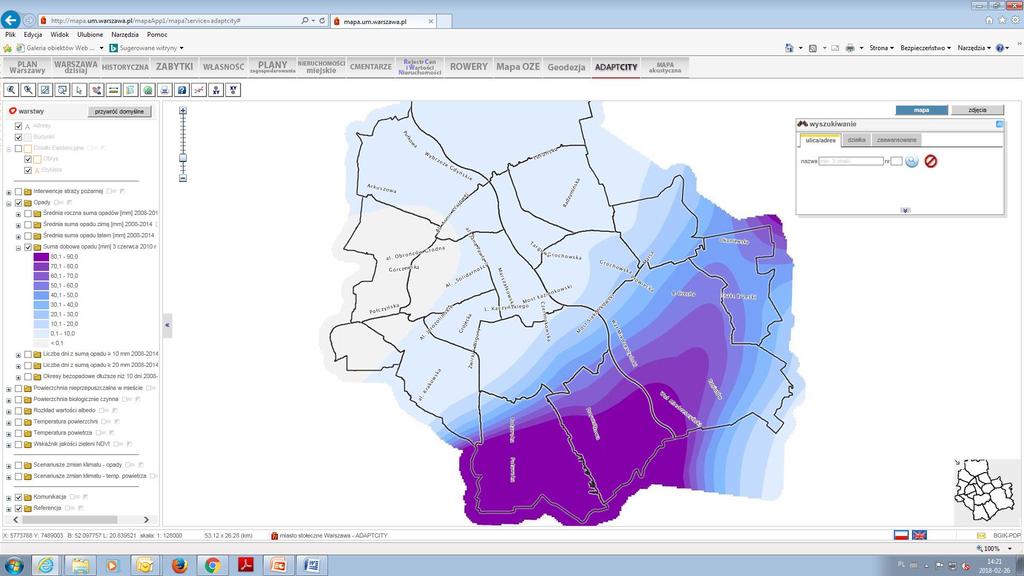Select the mapa view button
1024x576 pixels.
[921, 110]
